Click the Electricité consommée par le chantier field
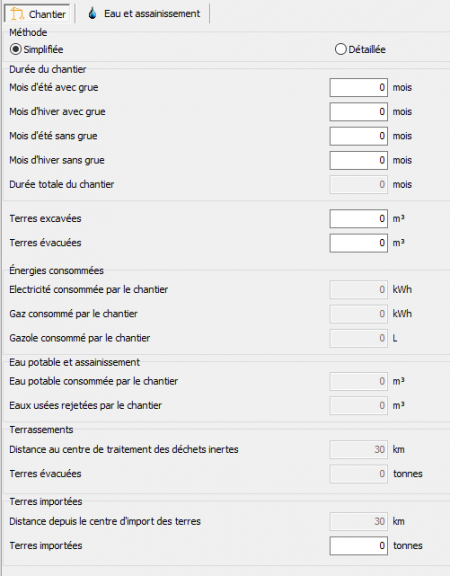 [359, 289]
